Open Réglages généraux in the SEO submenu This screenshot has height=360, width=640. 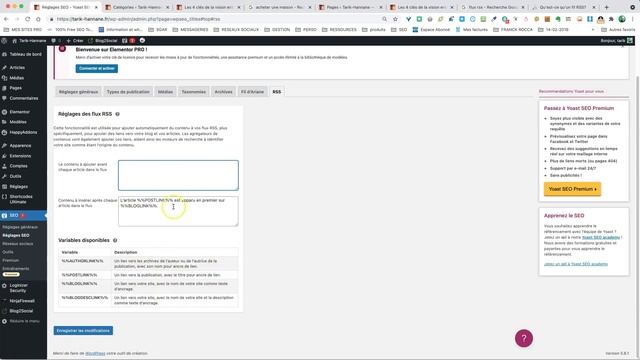pyautogui.click(x=20, y=227)
